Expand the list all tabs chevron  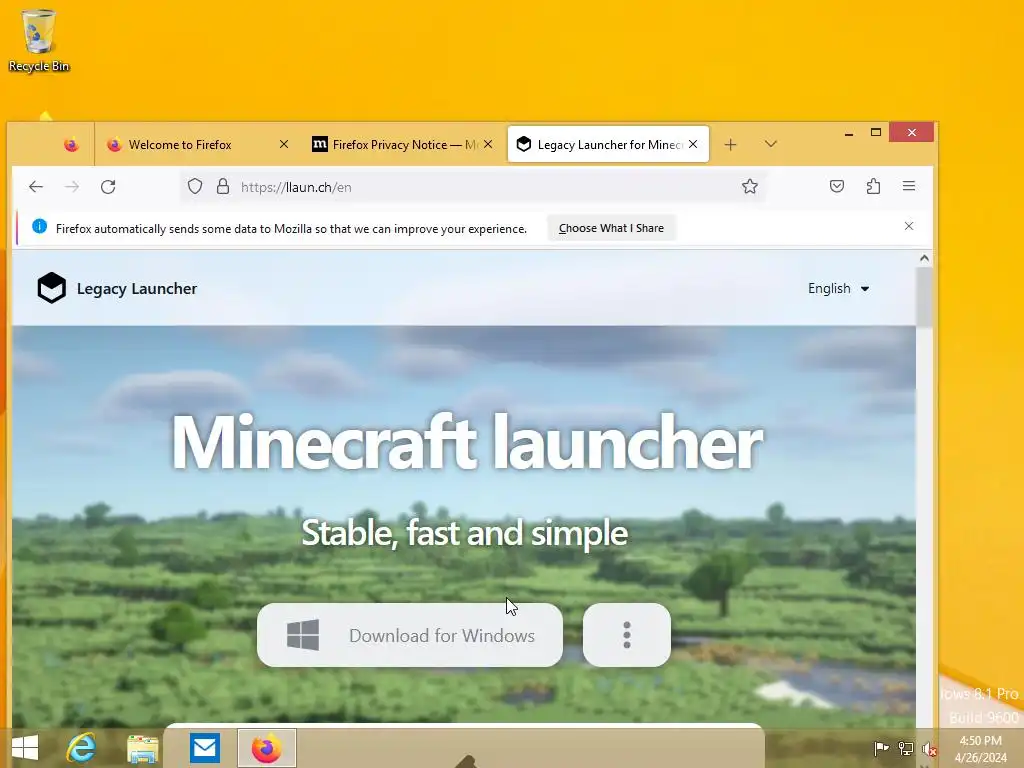[x=771, y=144]
